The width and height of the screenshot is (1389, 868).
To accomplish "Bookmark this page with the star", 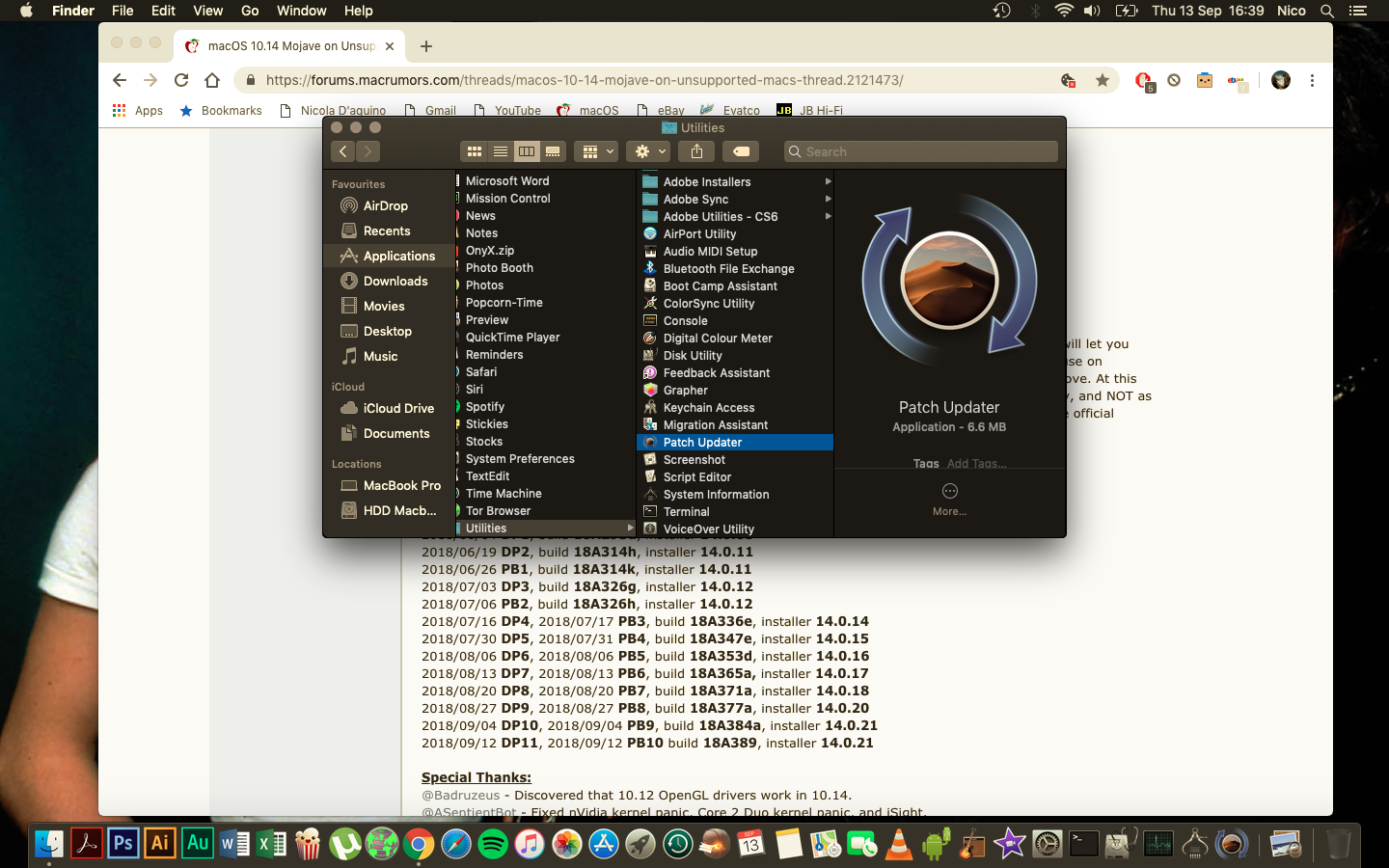I will point(1102,80).
